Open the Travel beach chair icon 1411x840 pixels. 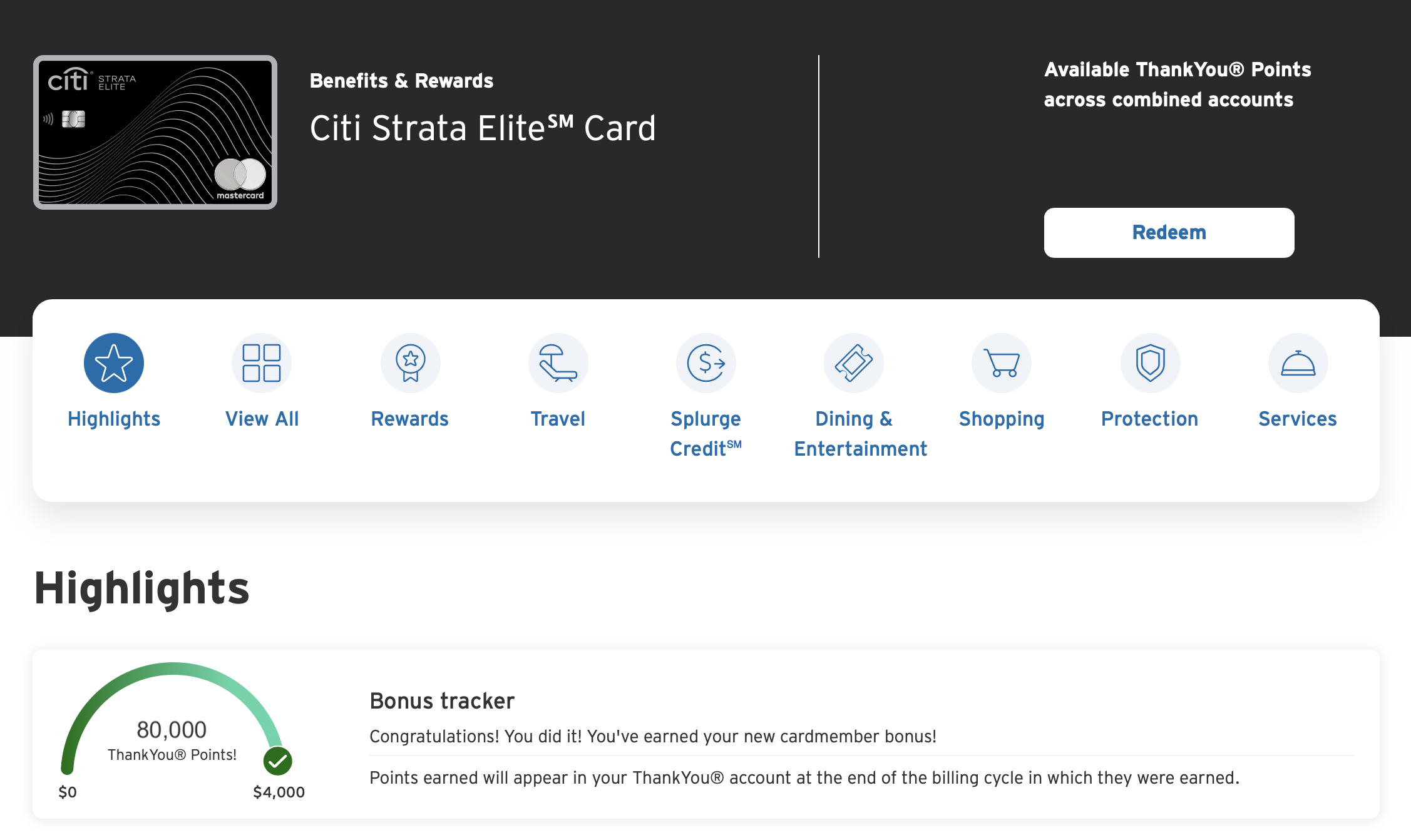click(x=558, y=363)
